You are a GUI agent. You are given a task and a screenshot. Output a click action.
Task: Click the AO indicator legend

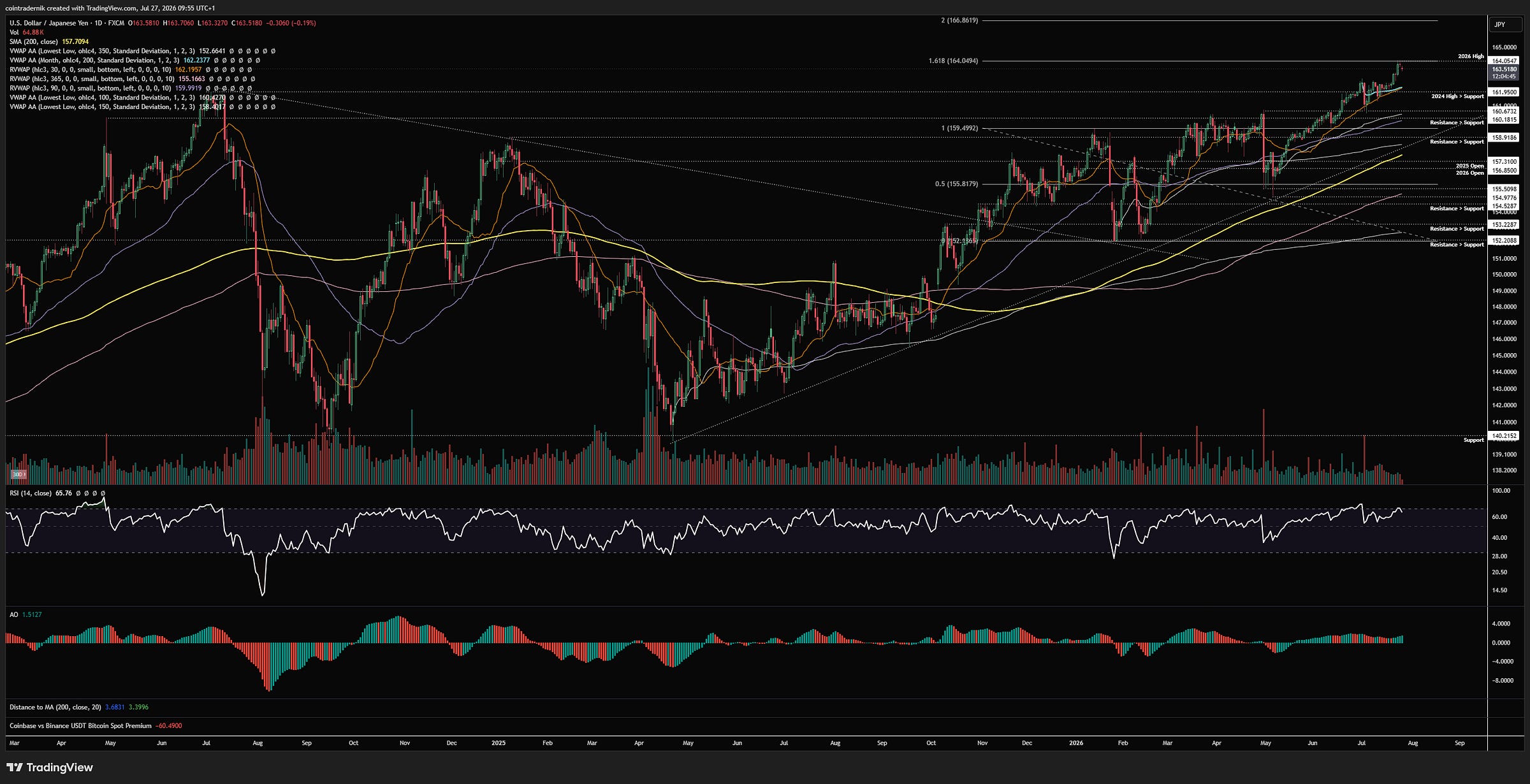point(25,614)
